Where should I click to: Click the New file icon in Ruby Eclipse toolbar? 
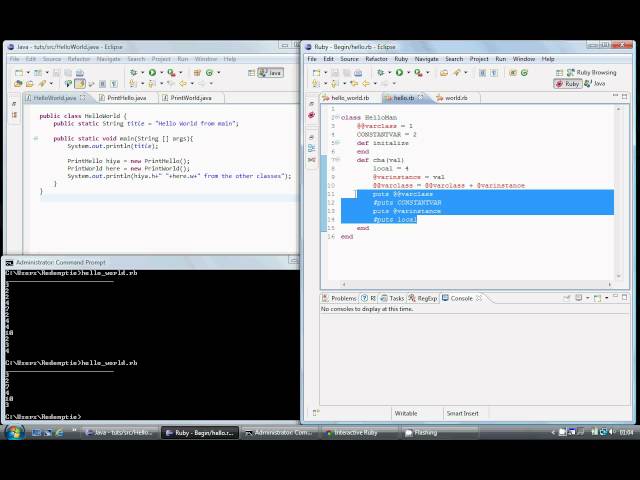pyautogui.click(x=317, y=73)
